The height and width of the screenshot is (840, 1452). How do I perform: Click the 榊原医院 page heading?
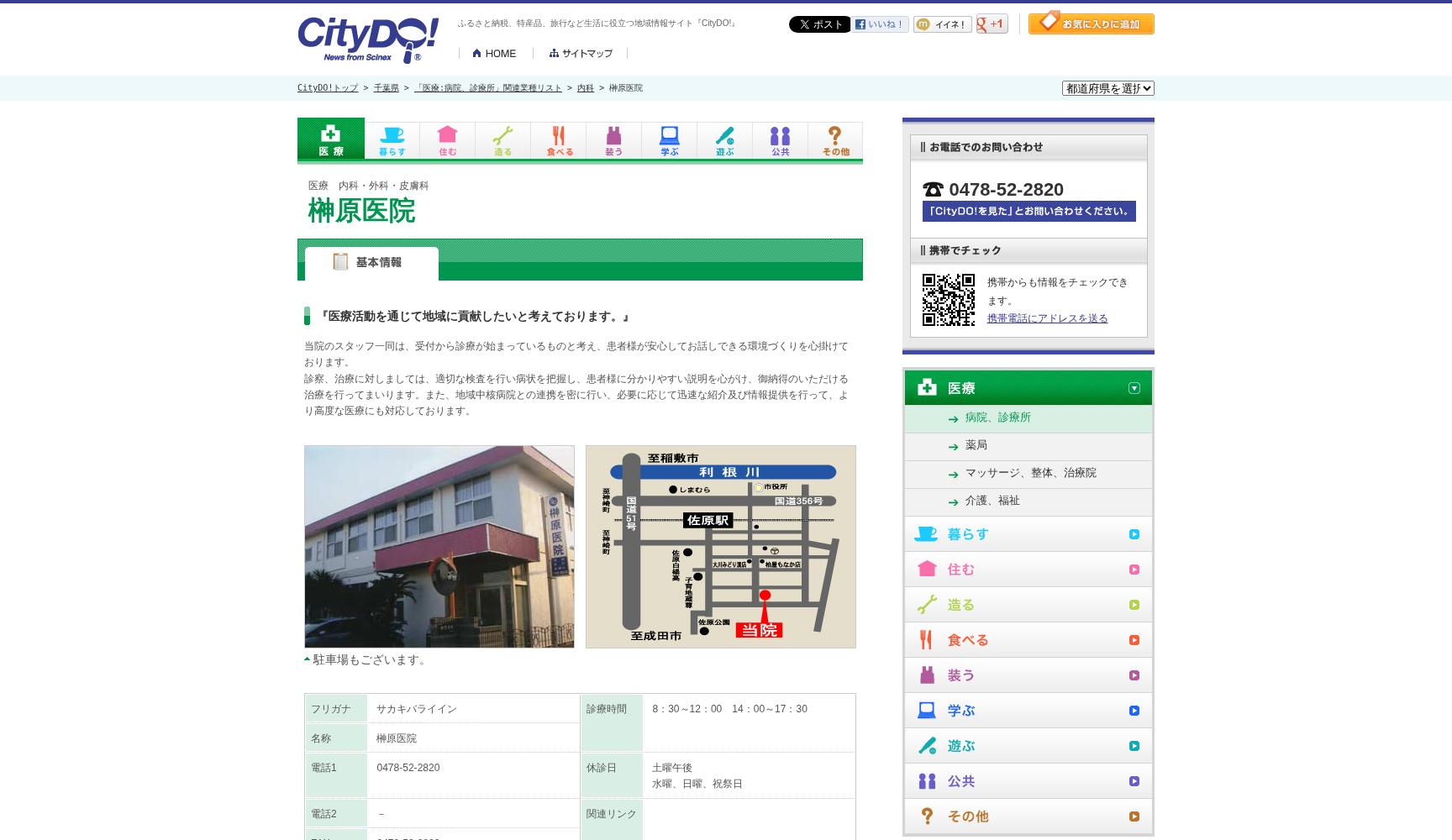(x=362, y=211)
